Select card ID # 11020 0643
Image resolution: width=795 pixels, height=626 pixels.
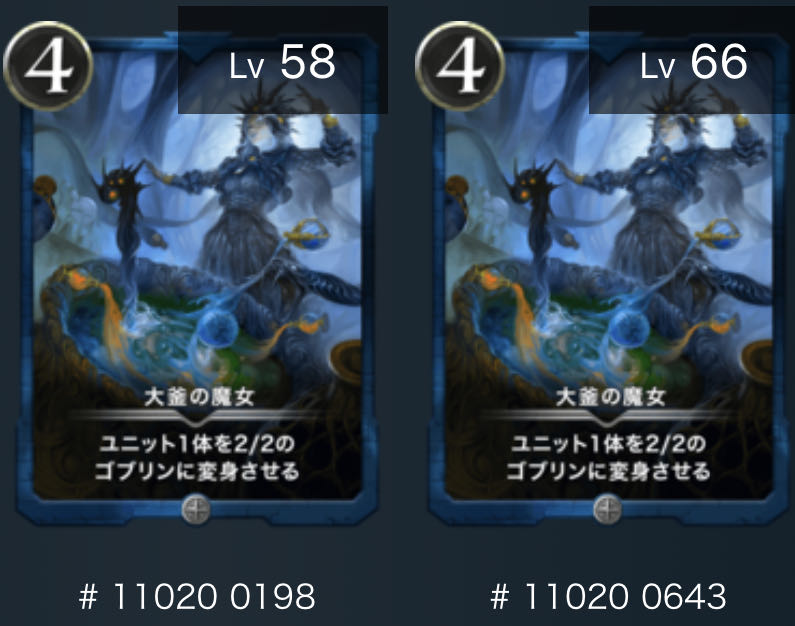(608, 596)
